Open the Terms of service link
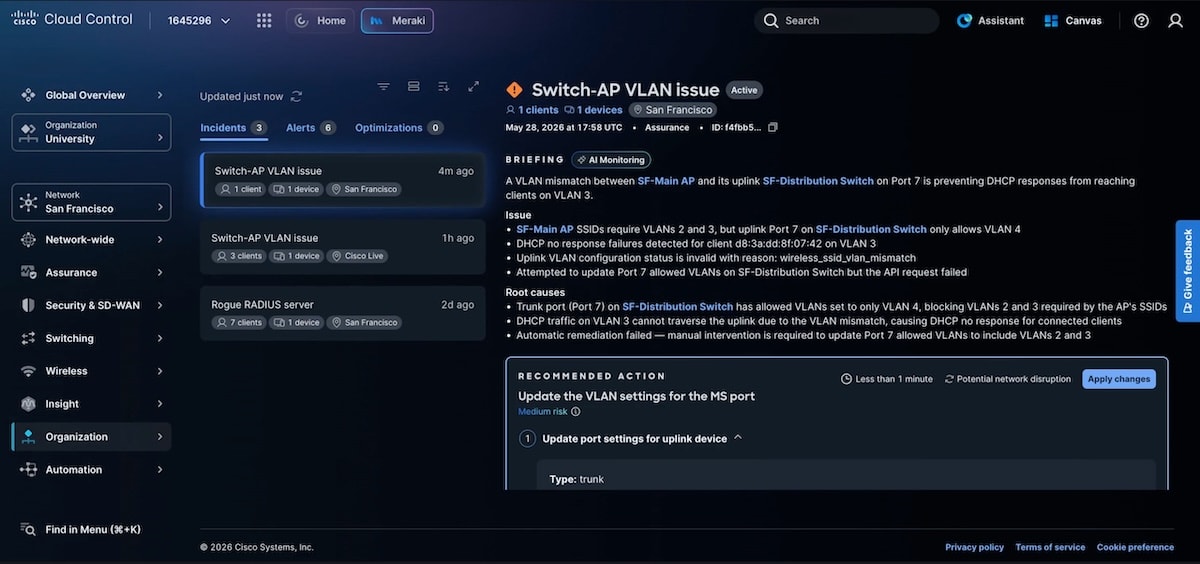The height and width of the screenshot is (564, 1200). point(1050,547)
